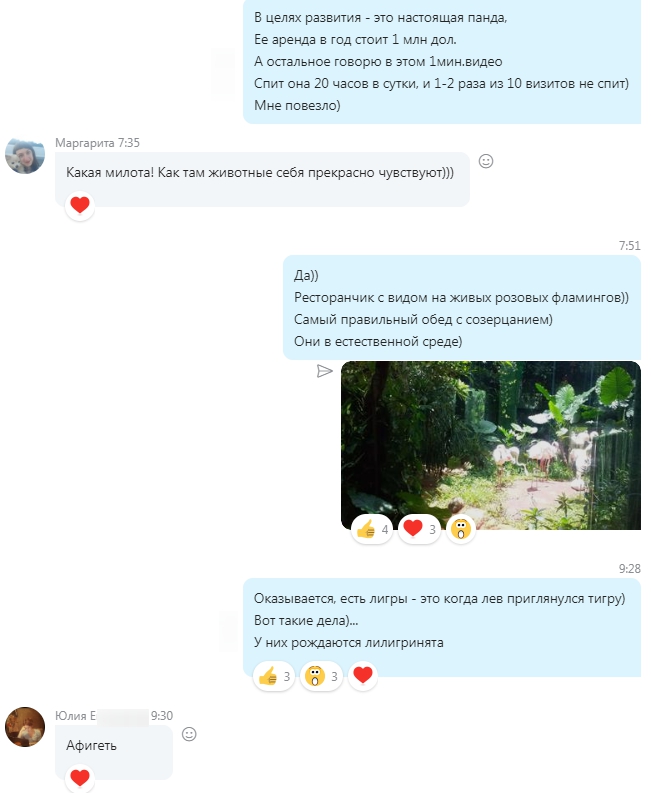This screenshot has width=651, height=793.
Task: Select the Афигеть message bubble
Action: pos(114,752)
